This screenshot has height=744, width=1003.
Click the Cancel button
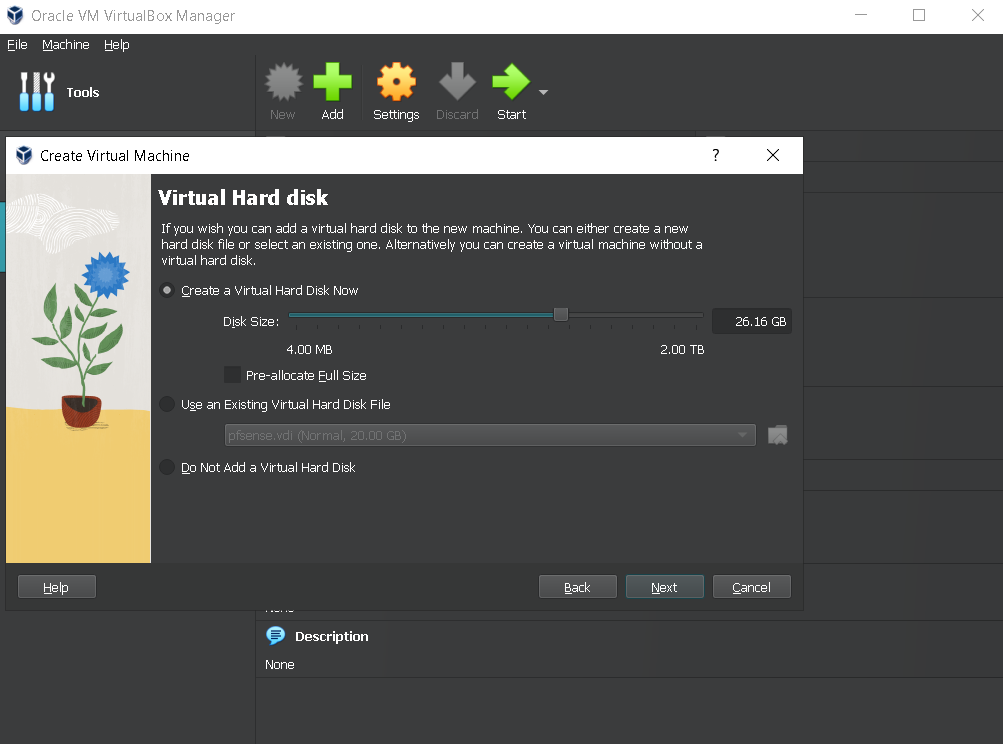pyautogui.click(x=752, y=587)
